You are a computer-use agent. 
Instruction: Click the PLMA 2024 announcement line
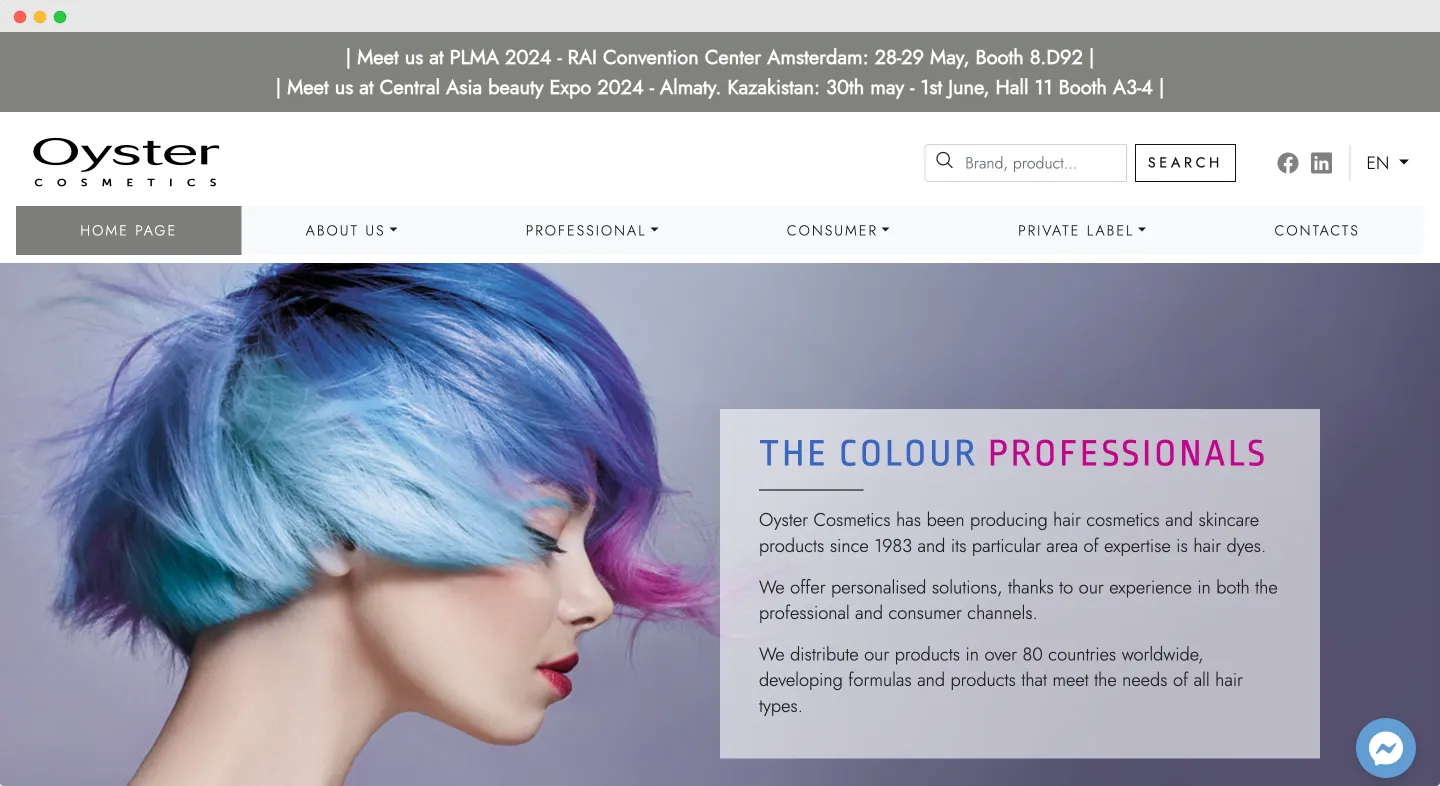pyautogui.click(x=720, y=58)
